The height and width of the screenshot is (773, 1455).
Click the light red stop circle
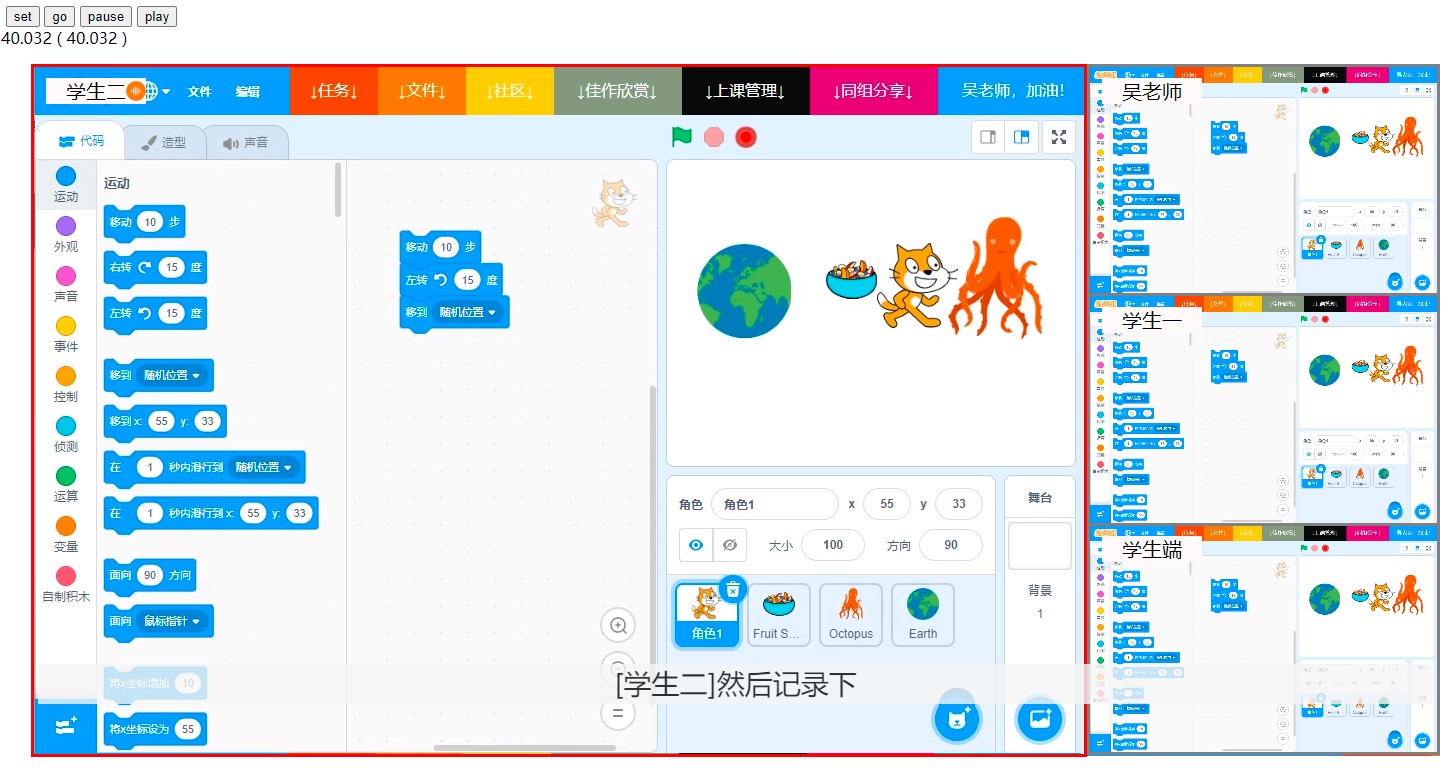coord(713,137)
